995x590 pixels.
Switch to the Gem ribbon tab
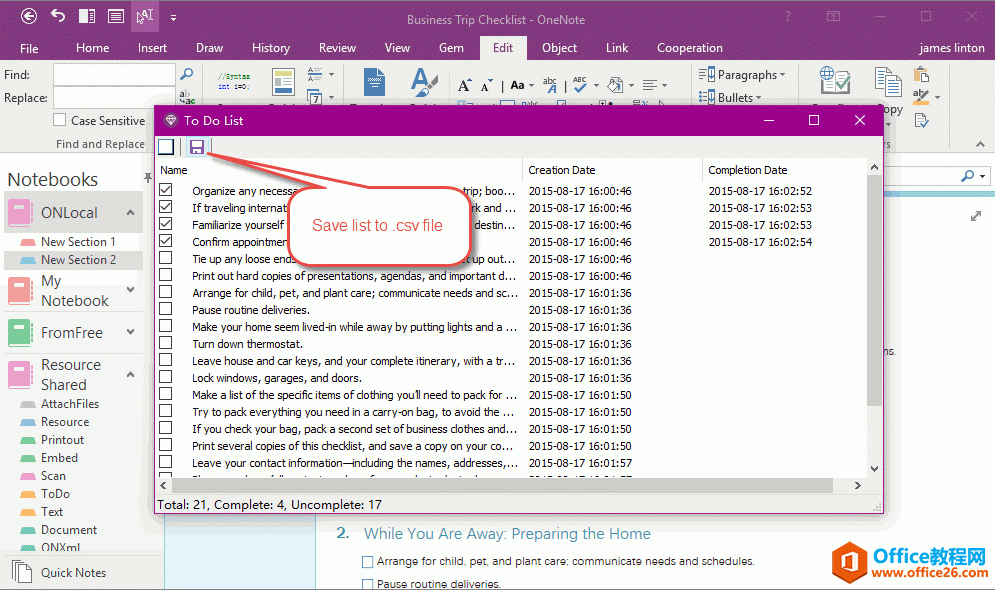(450, 48)
